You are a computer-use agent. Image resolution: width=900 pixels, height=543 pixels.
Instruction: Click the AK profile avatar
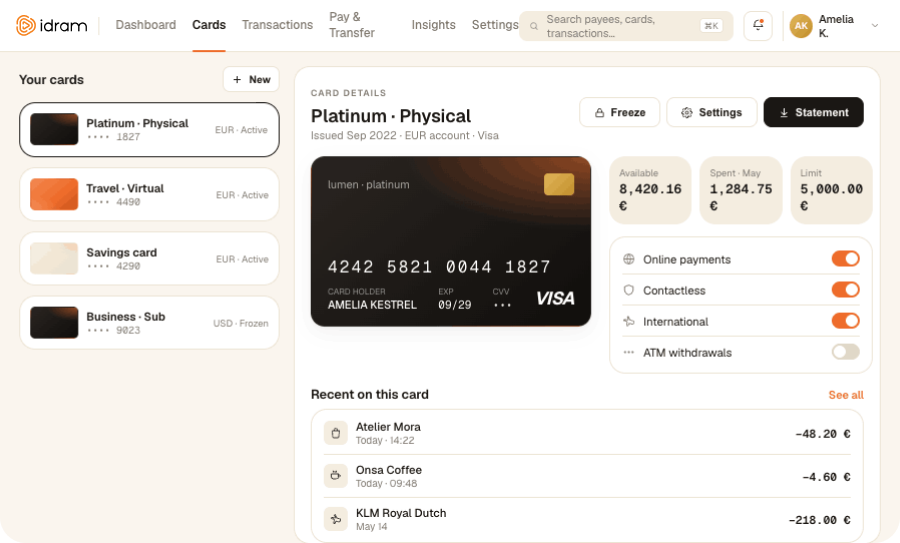(801, 26)
